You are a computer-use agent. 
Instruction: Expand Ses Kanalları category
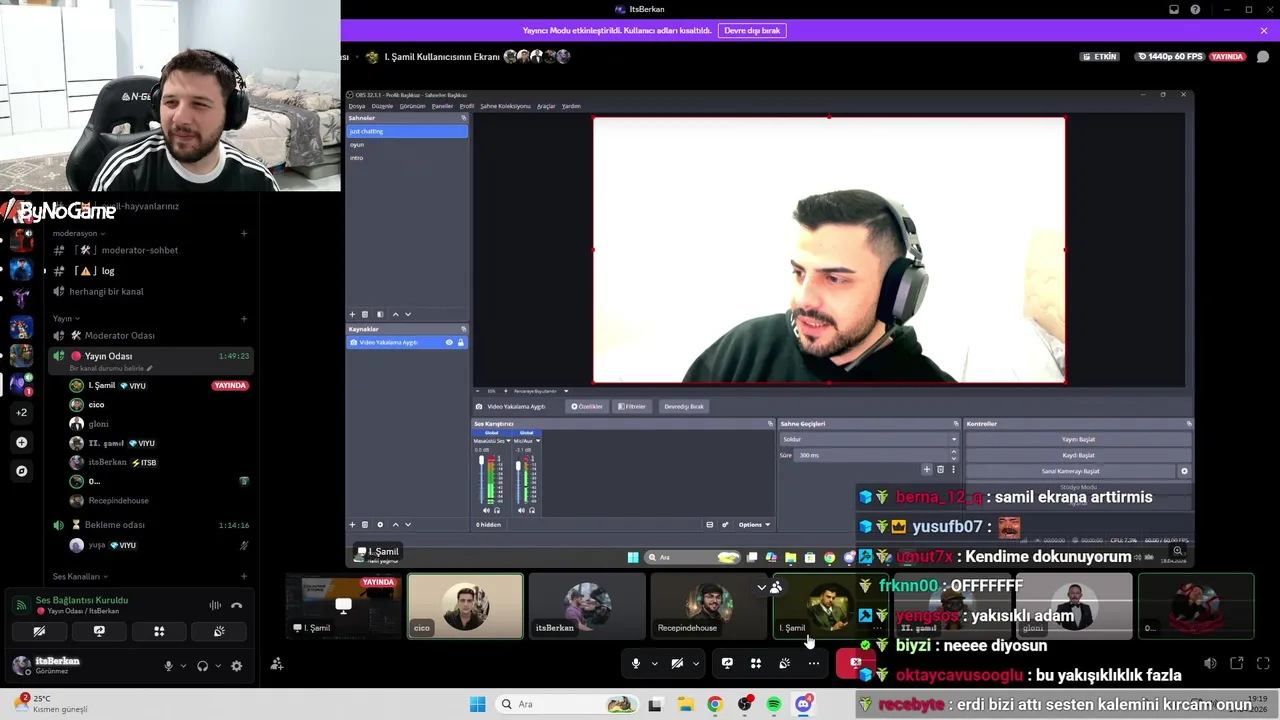[x=80, y=576]
